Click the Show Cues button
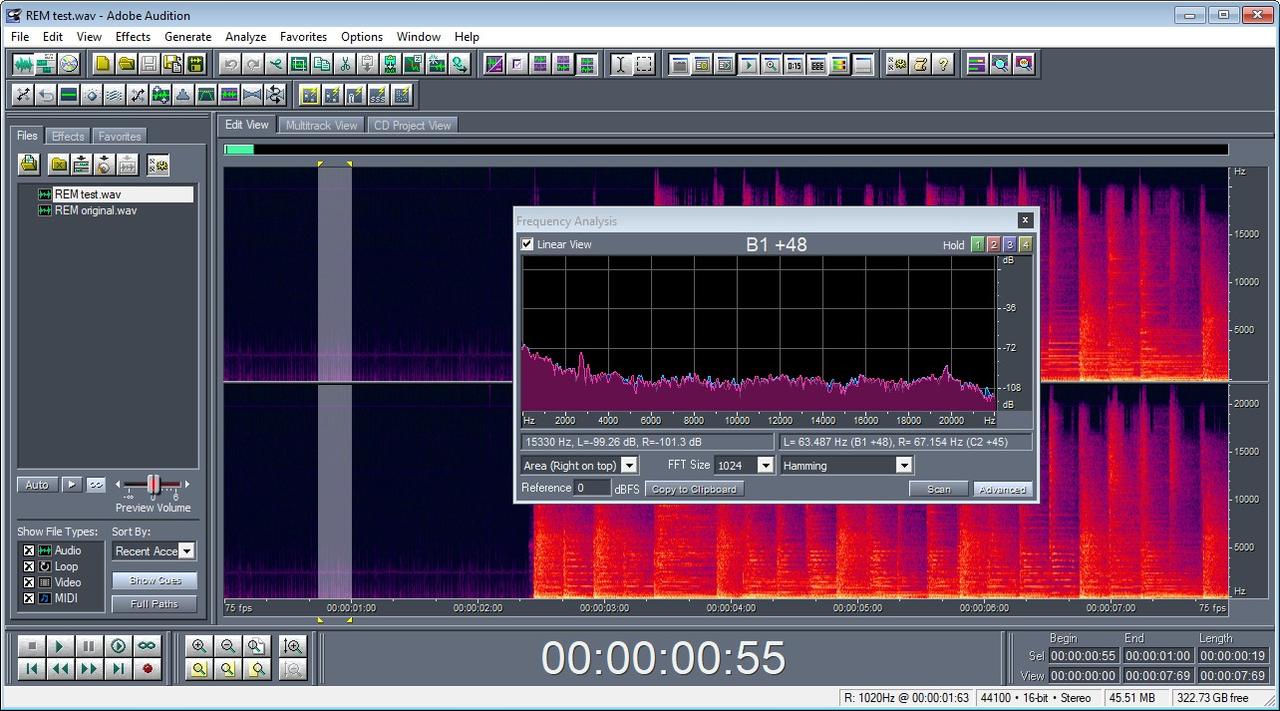1280x711 pixels. point(155,580)
